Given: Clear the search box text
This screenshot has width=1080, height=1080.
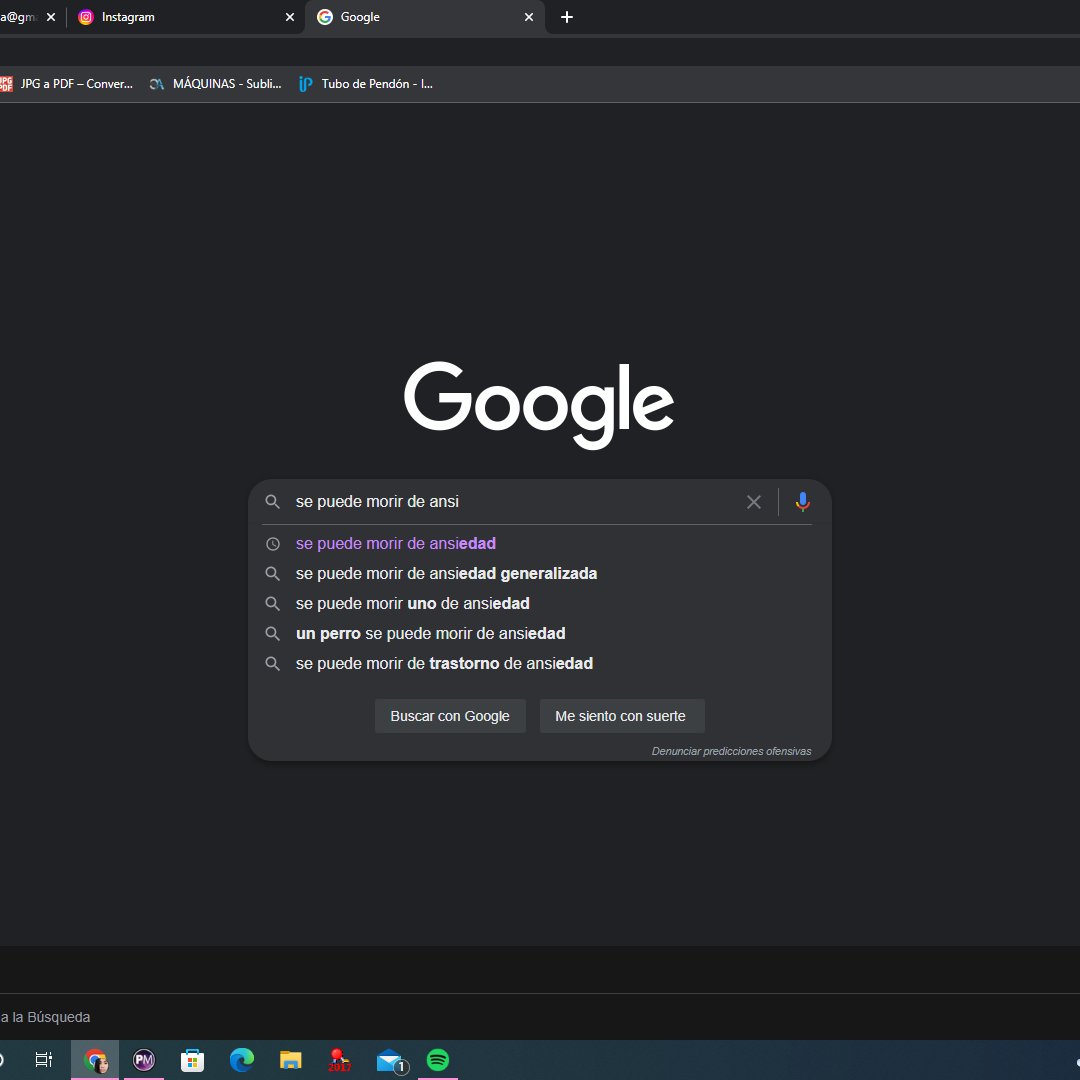Looking at the screenshot, I should tap(754, 502).
